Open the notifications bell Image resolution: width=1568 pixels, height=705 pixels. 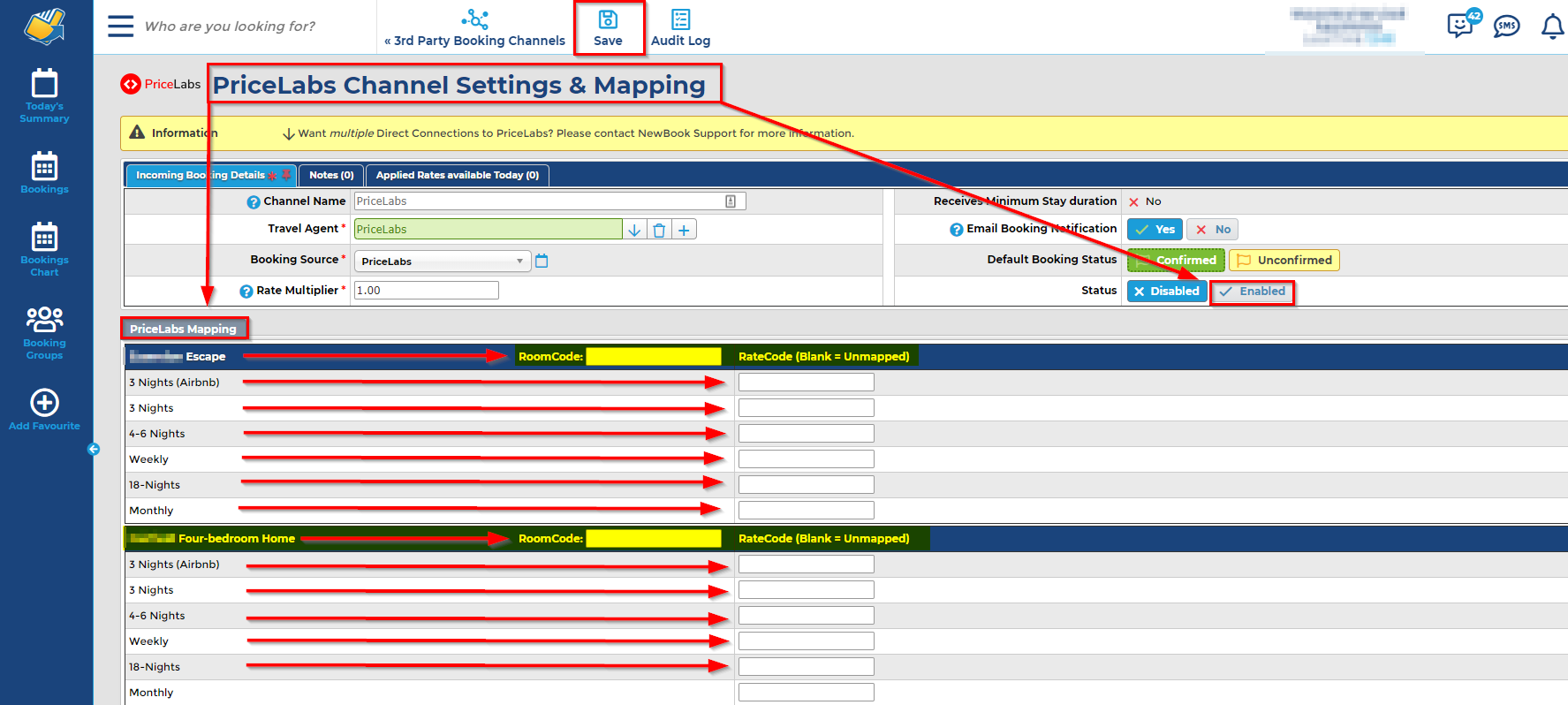pyautogui.click(x=1552, y=27)
